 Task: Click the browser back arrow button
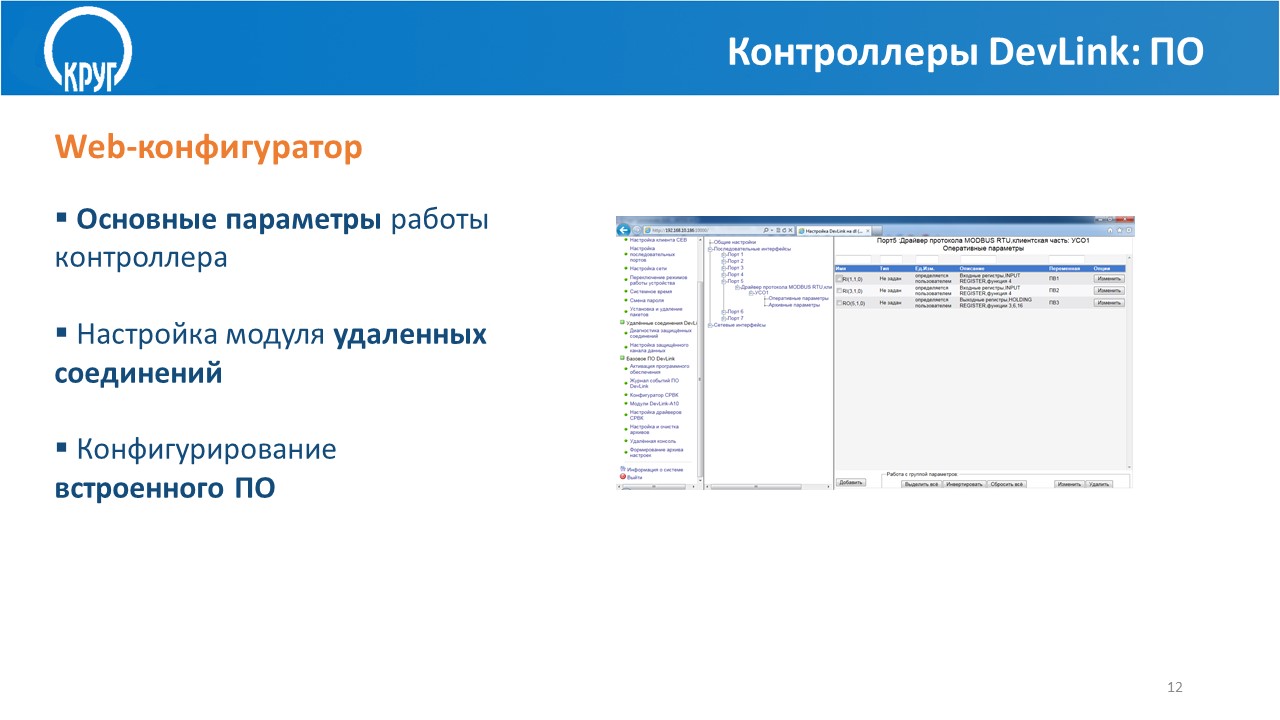(623, 231)
